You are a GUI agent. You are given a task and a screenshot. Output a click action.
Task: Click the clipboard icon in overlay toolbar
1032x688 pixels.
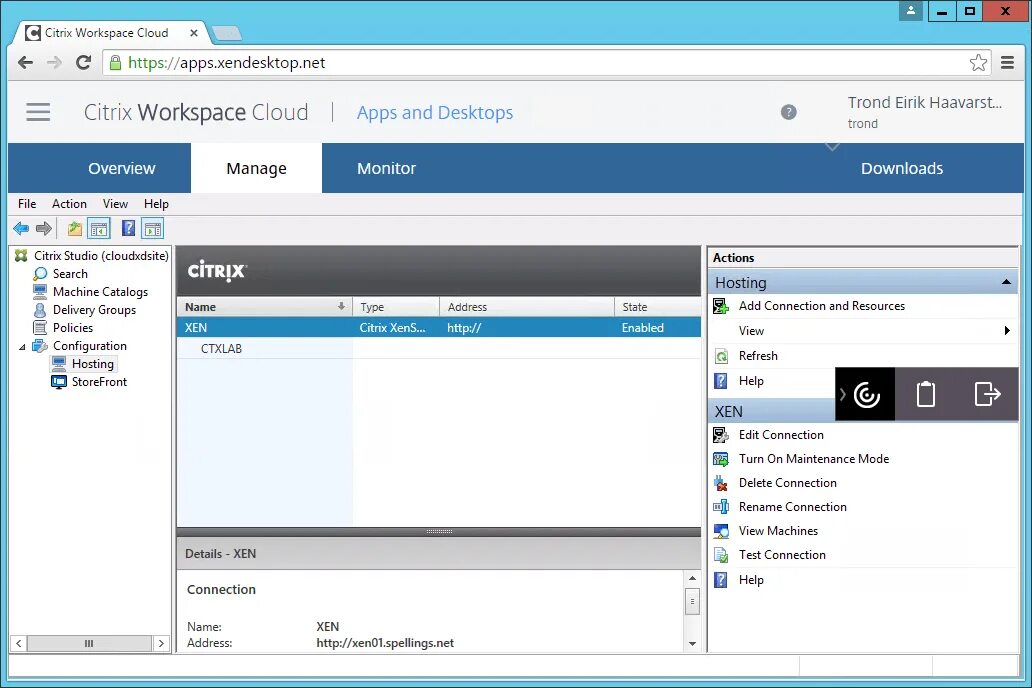tap(926, 394)
